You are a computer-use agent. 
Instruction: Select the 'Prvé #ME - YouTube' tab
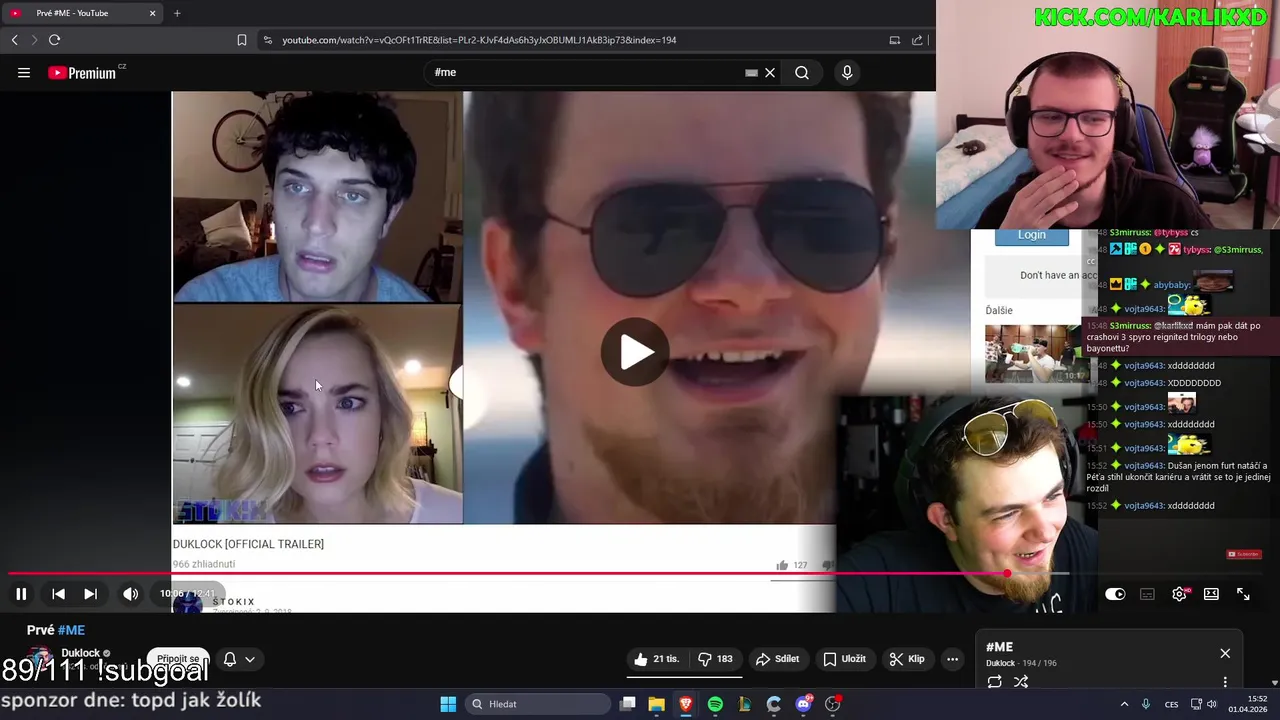coord(82,13)
